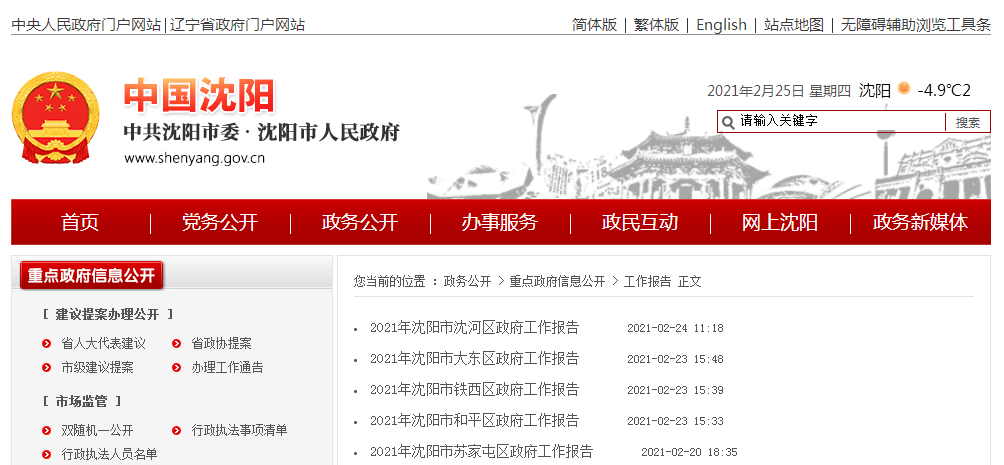Open the 省人大代表建议 sidebar link
Image resolution: width=1004 pixels, height=465 pixels.
[x=104, y=344]
